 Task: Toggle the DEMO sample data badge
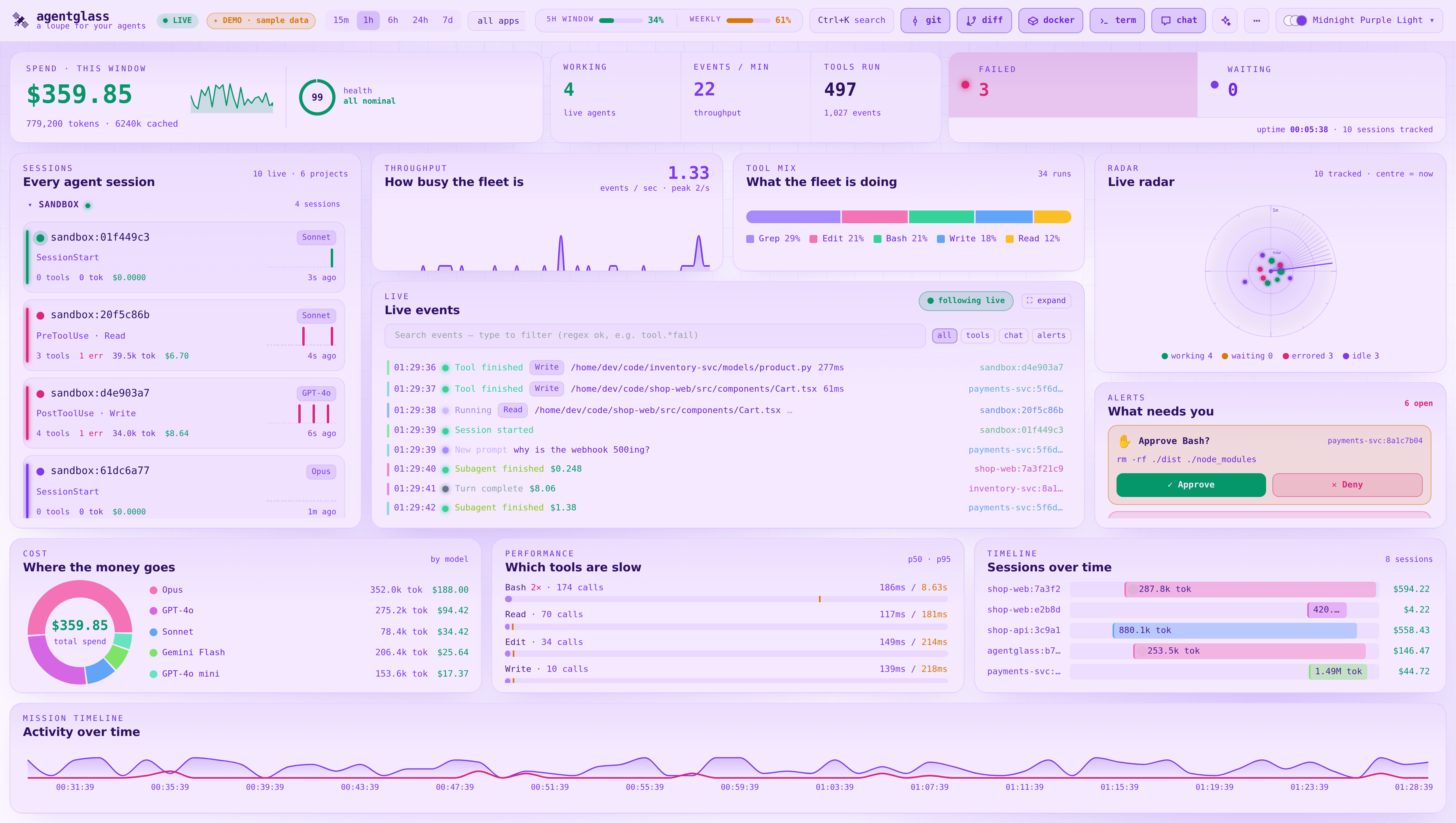point(261,20)
